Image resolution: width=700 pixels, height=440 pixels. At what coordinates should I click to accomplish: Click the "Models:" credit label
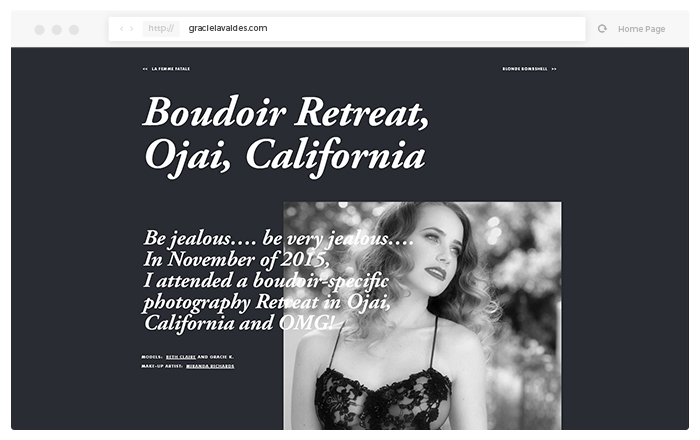click(152, 357)
